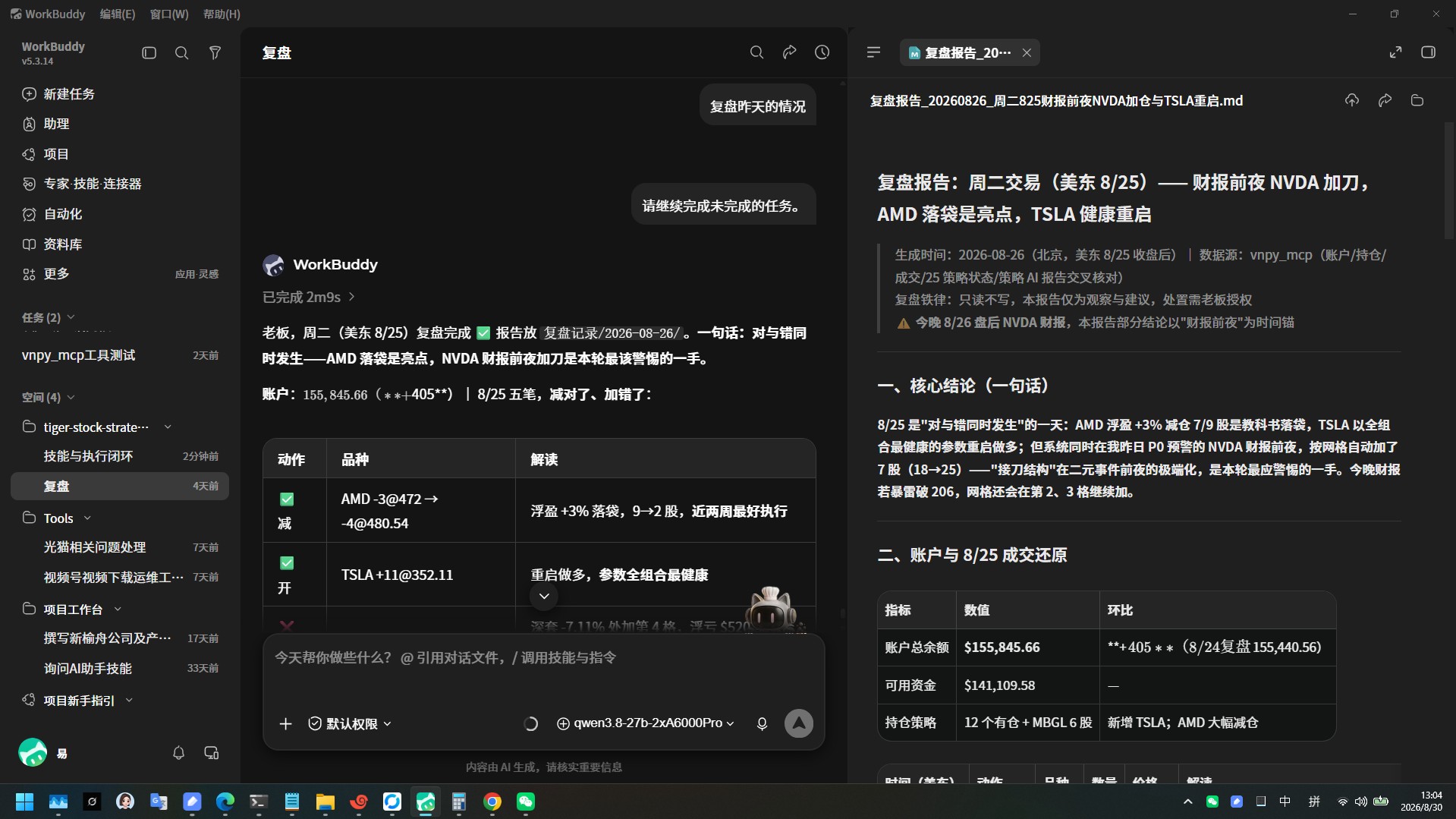Start voice input with microphone icon
The image size is (1456, 819).
pos(762,723)
